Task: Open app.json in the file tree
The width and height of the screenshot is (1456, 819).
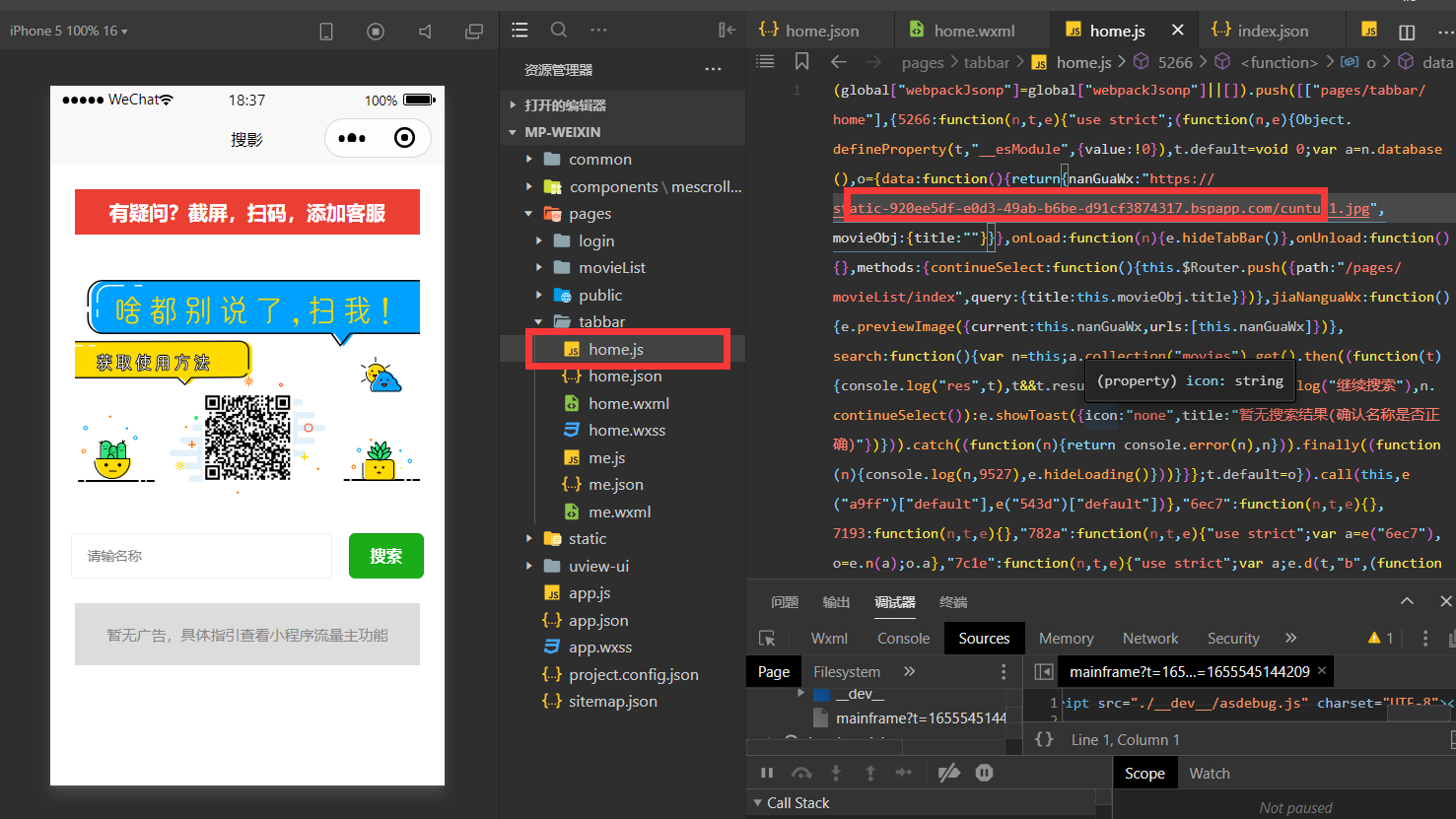Action: coord(598,621)
